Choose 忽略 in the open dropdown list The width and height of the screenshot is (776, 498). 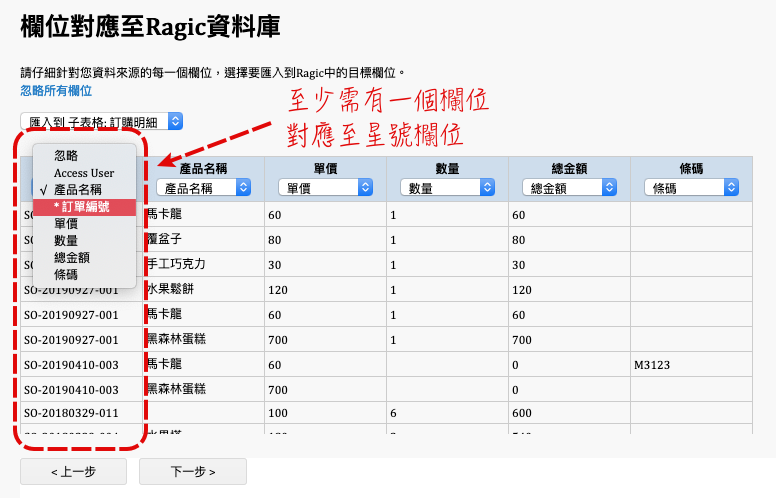(84, 156)
